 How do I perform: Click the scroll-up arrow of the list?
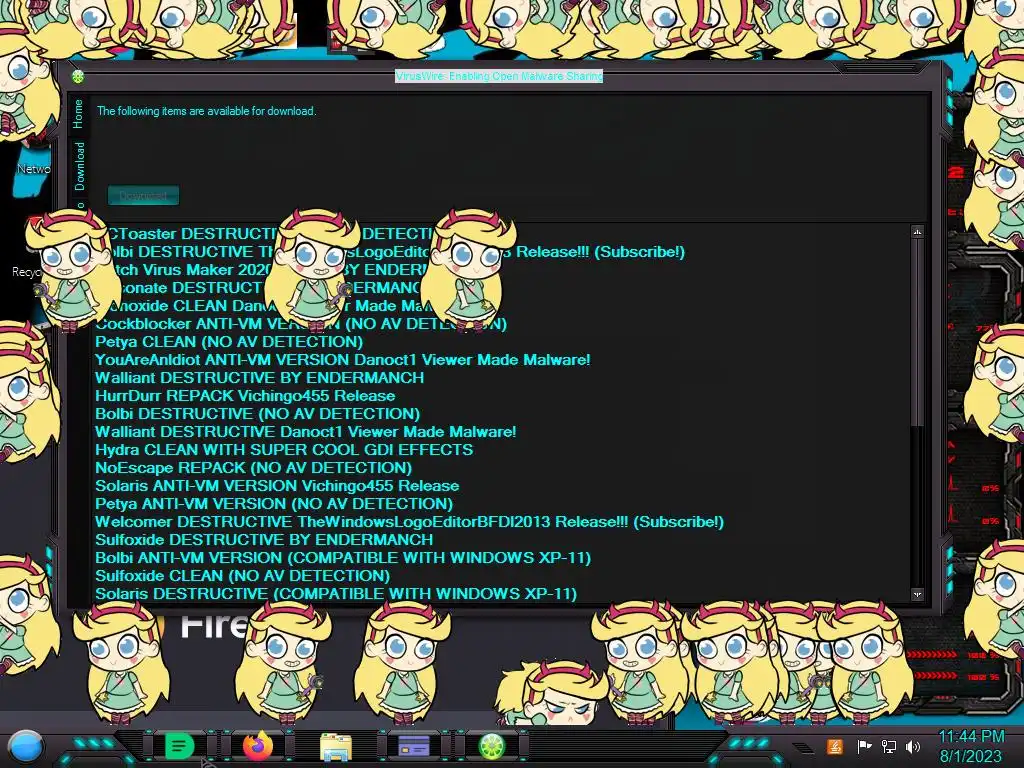pos(917,232)
